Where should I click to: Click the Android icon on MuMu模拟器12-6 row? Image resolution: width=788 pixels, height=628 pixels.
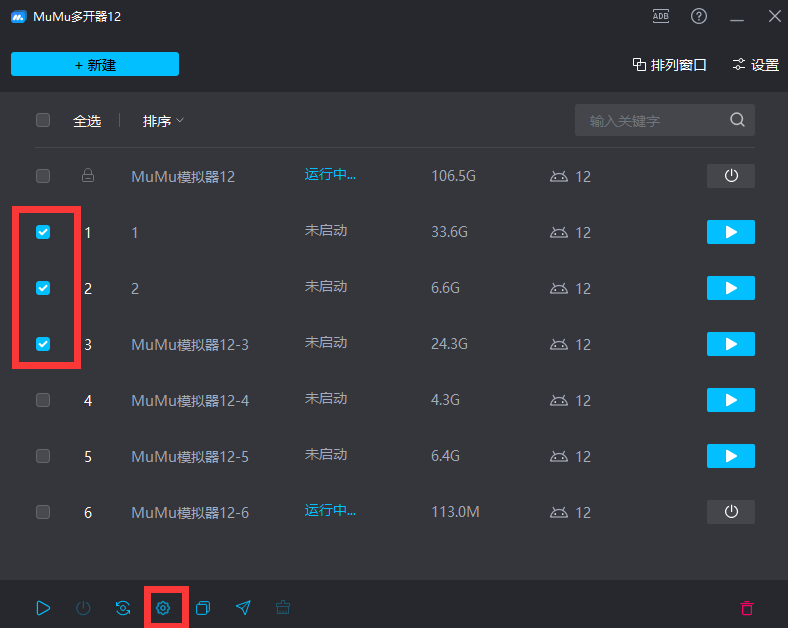(x=559, y=512)
